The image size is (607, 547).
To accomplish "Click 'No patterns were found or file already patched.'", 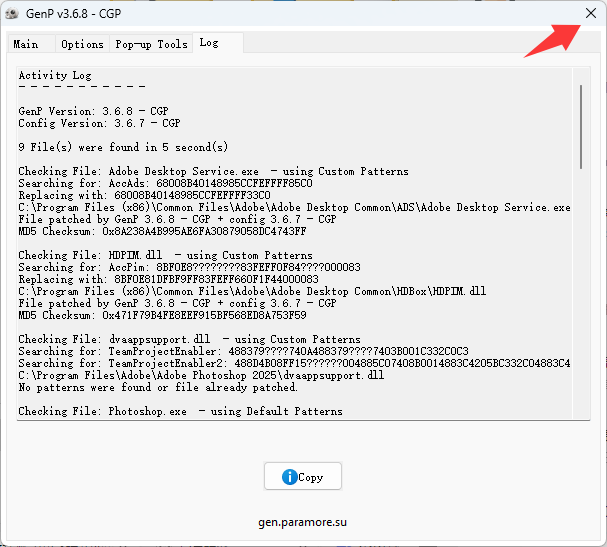I will click(x=158, y=387).
